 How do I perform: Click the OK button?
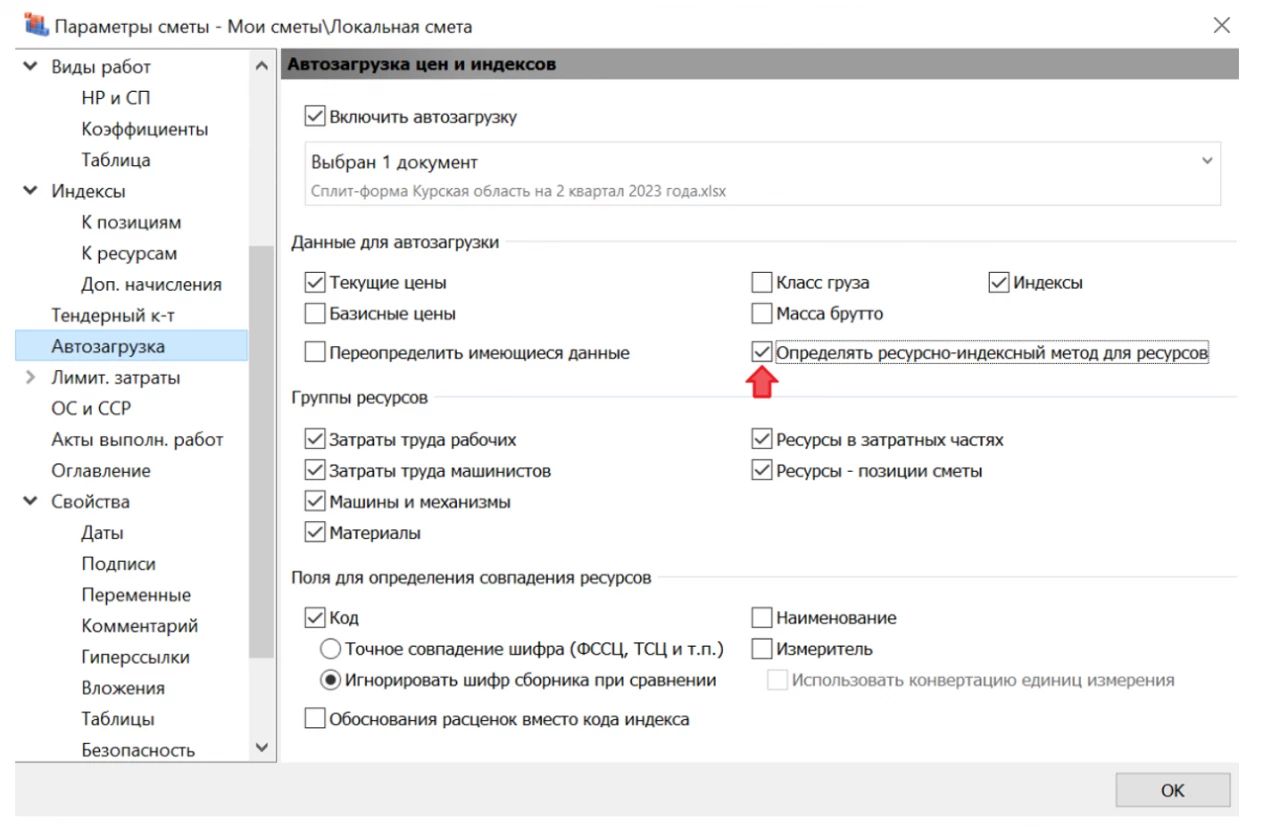coord(1173,790)
